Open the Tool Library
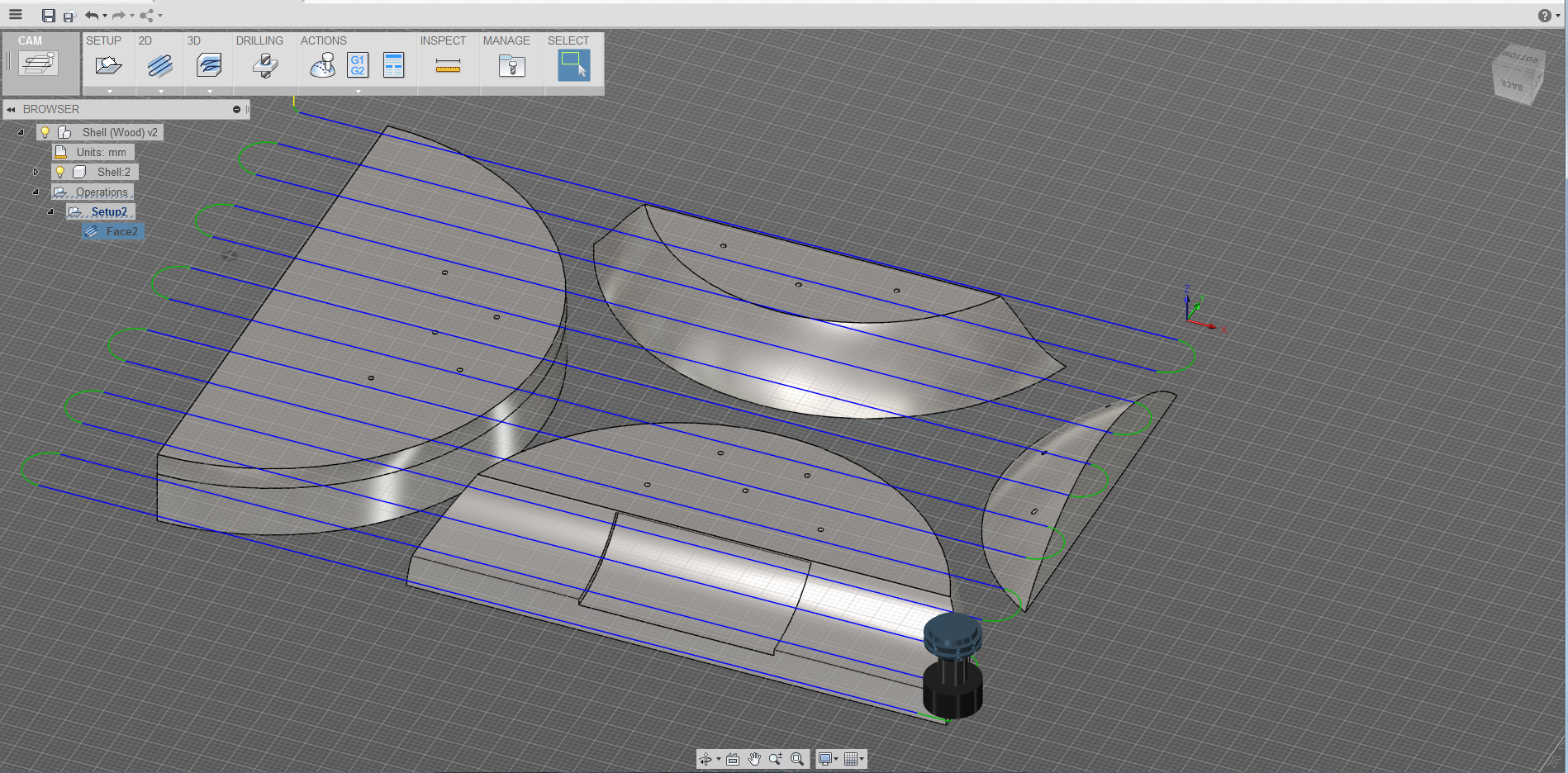Viewport: 1568px width, 773px height. (x=512, y=65)
